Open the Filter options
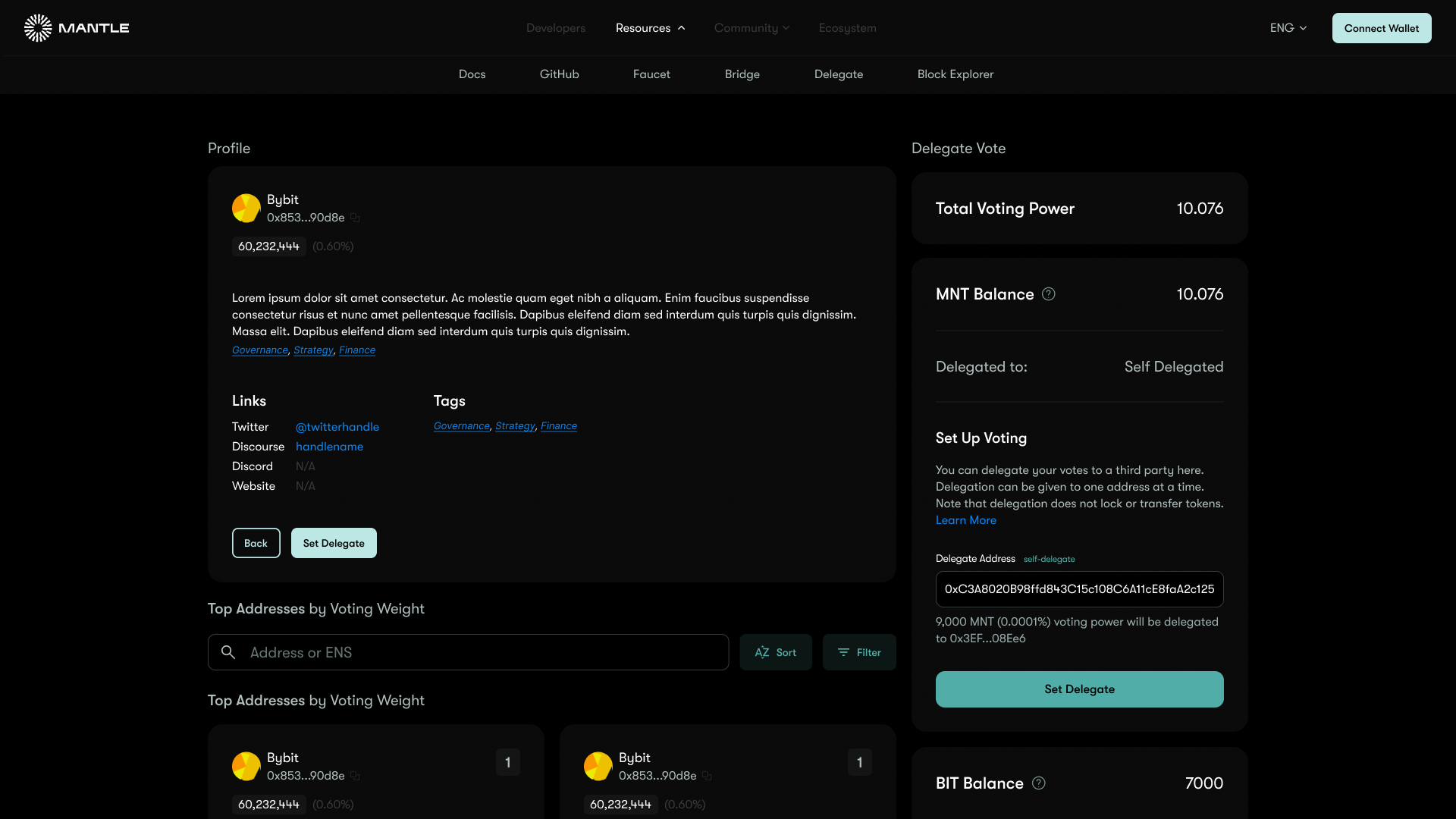Screen dimensions: 1456x819 click(858, 652)
